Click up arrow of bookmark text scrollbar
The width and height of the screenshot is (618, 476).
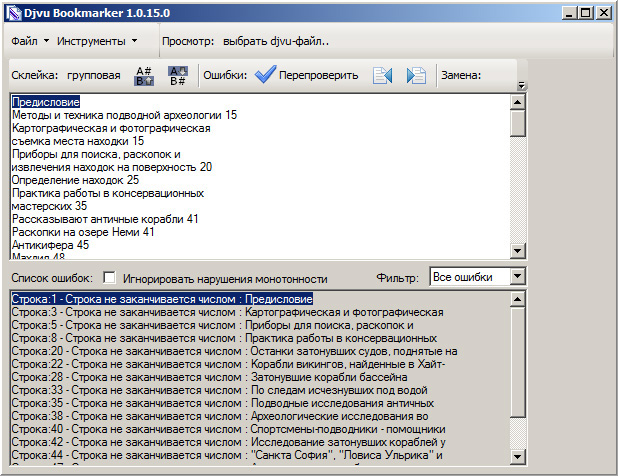tap(517, 102)
